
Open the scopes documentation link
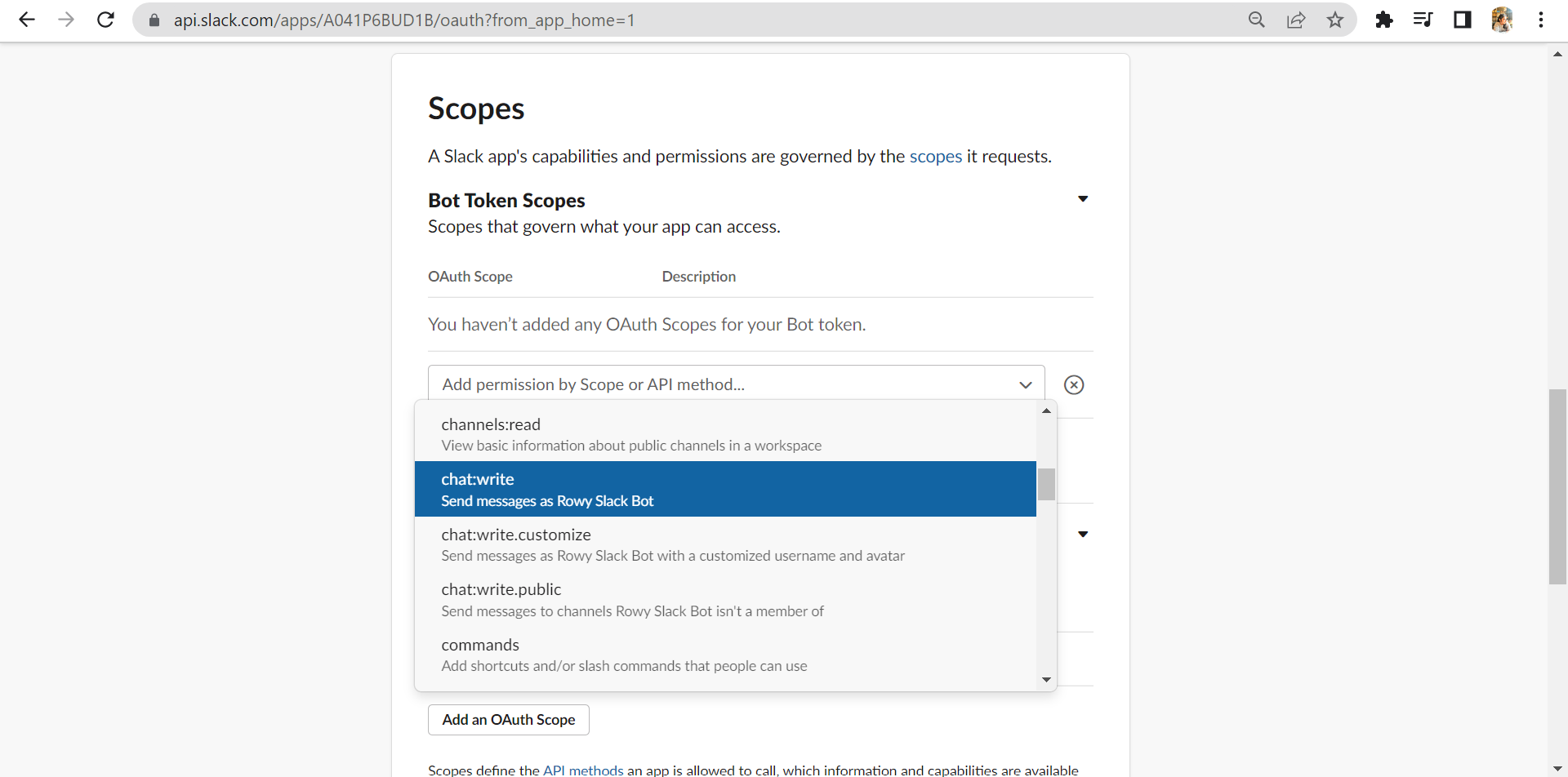click(935, 157)
